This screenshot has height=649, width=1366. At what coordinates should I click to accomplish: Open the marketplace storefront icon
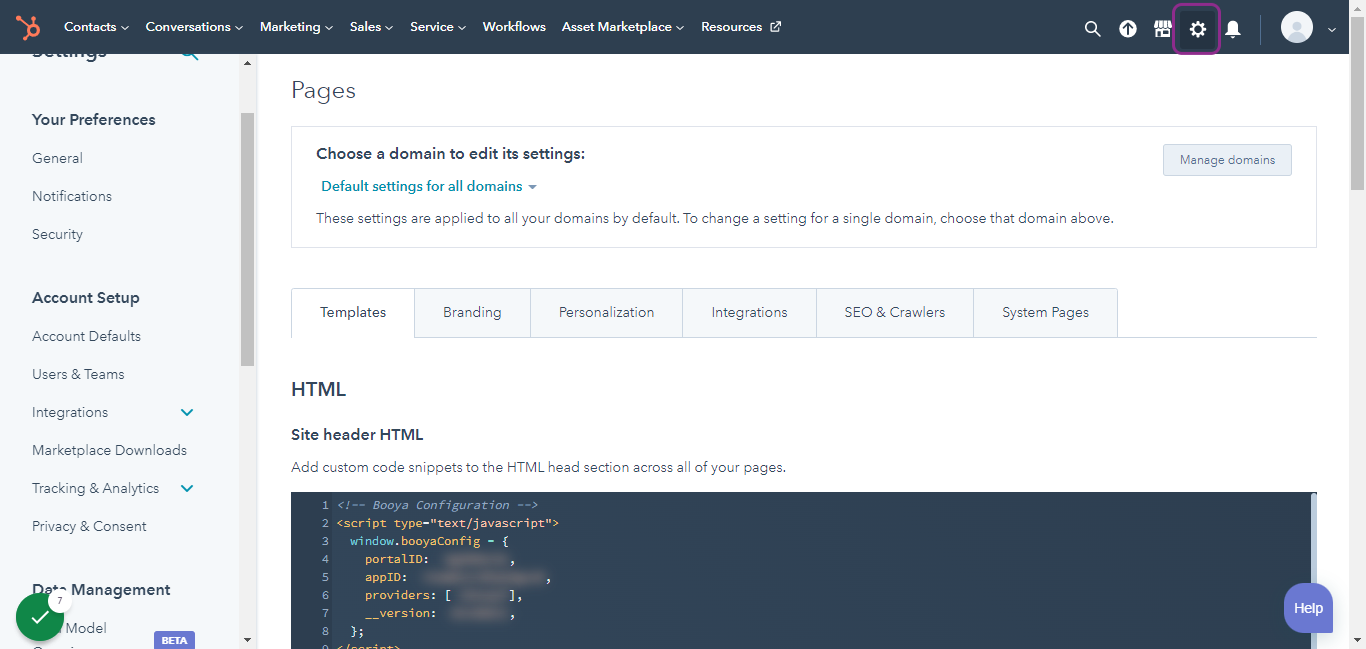pos(1163,29)
